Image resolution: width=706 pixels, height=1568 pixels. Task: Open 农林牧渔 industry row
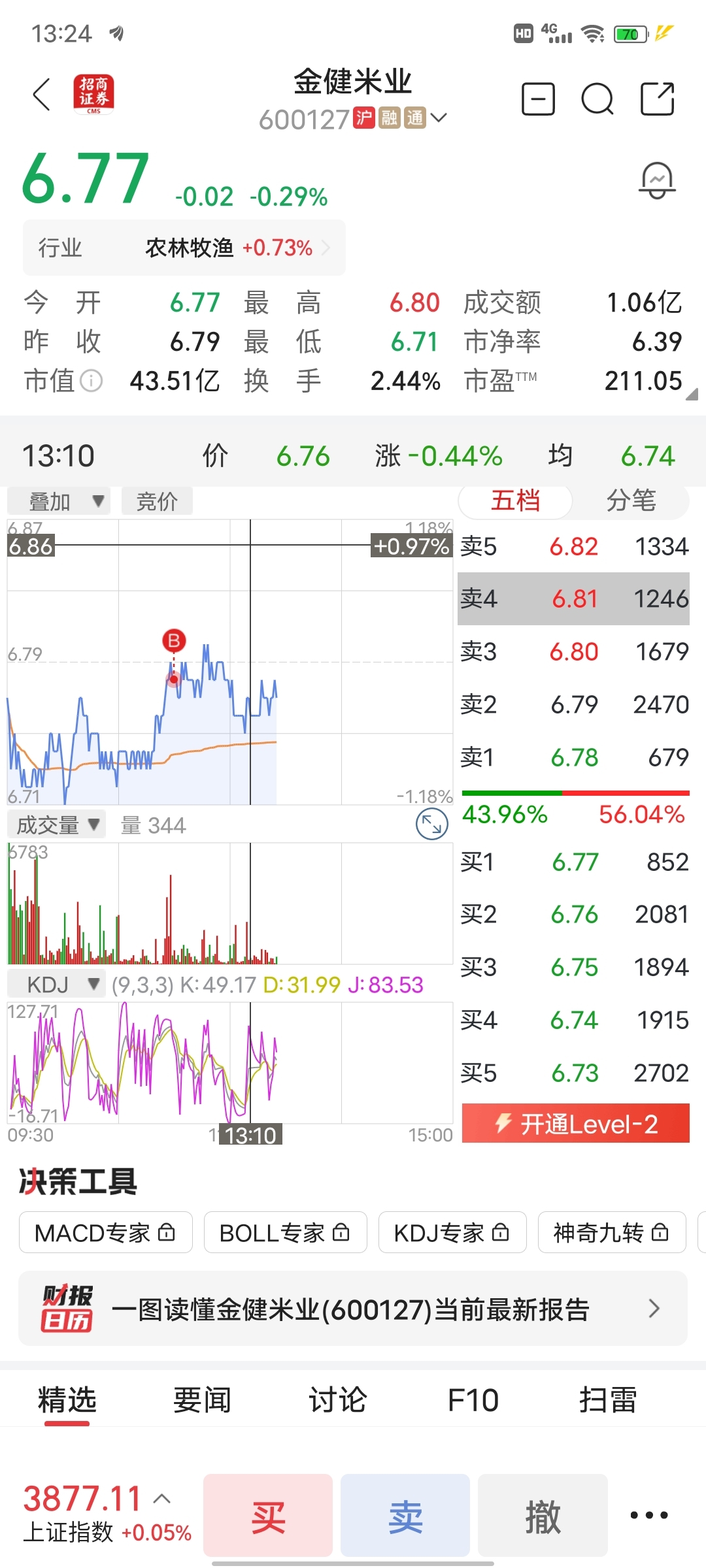click(184, 248)
